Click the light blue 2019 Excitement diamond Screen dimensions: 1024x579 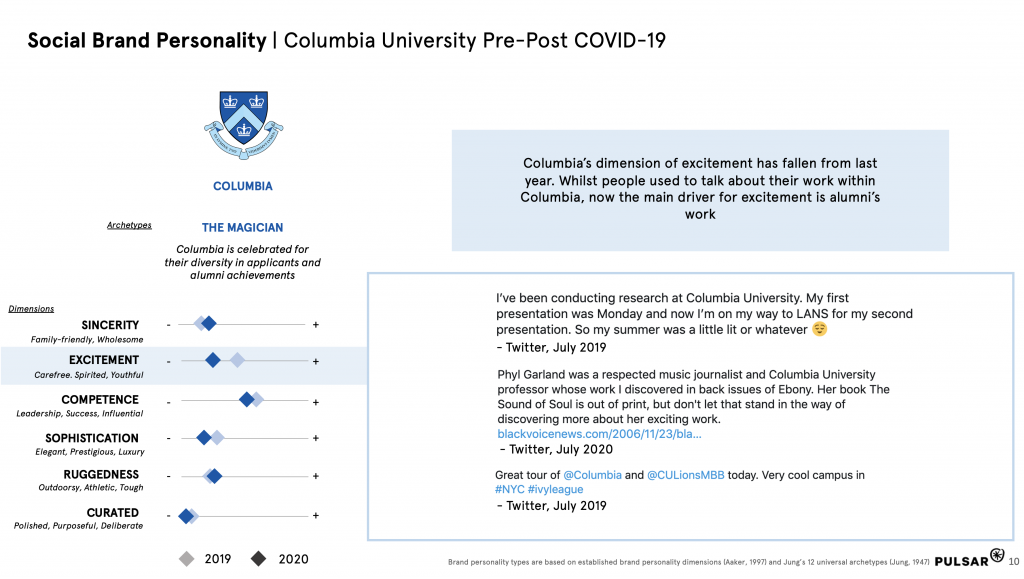(x=237, y=360)
